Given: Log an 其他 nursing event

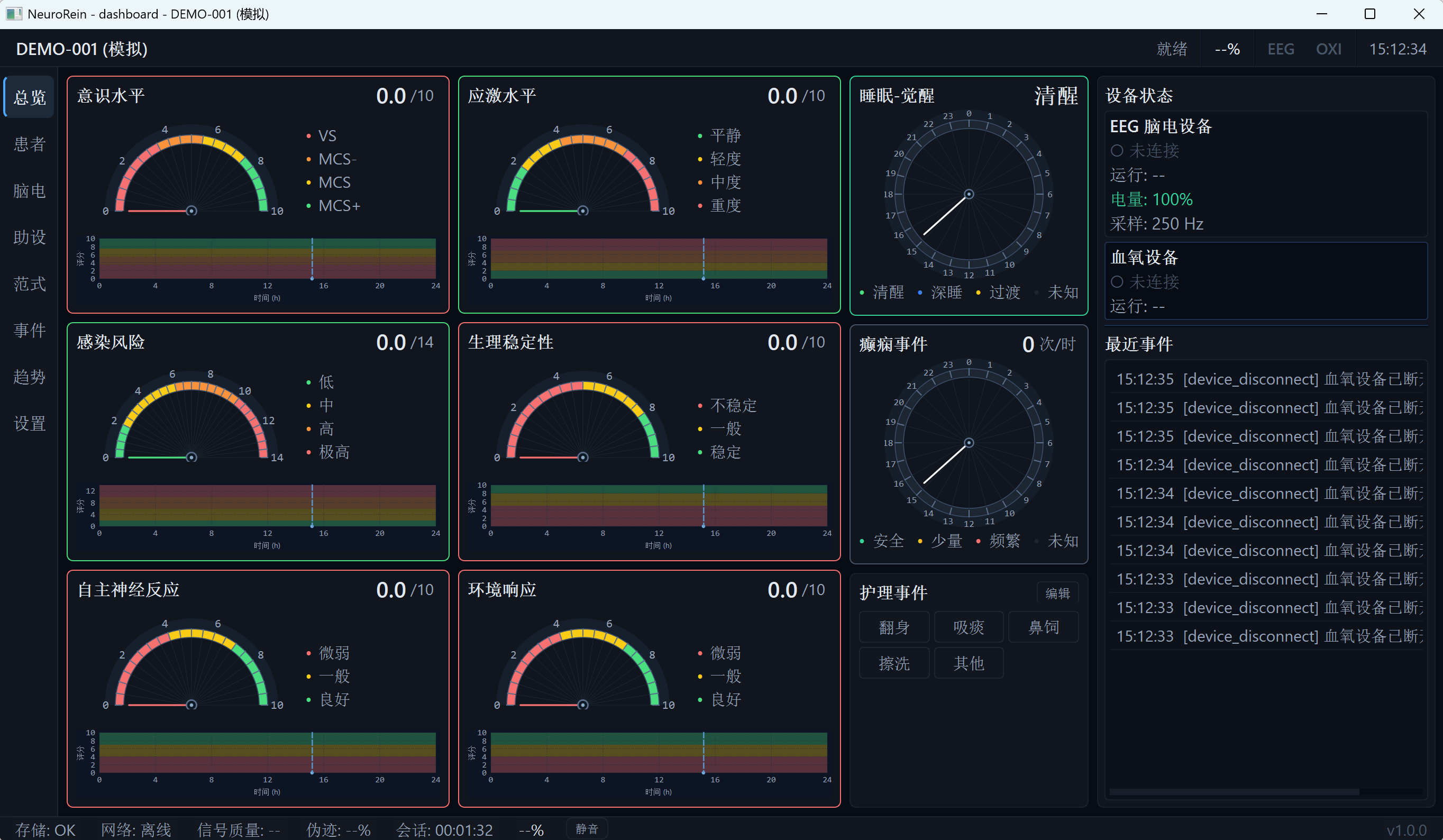Looking at the screenshot, I should [969, 663].
